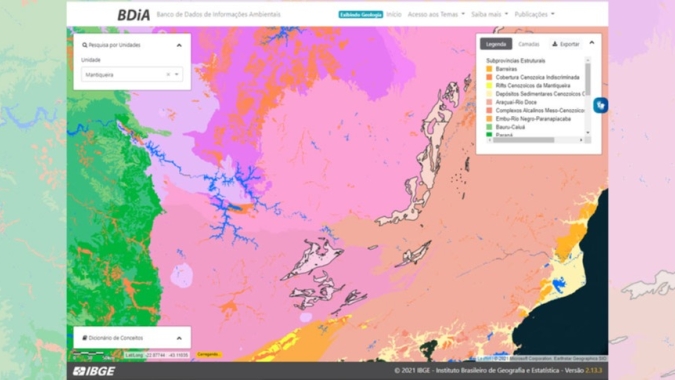Image resolution: width=675 pixels, height=380 pixels.
Task: Click the export download icon
Action: (555, 44)
